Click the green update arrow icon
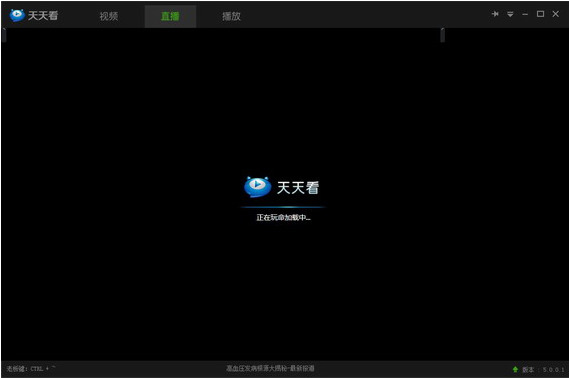Image resolution: width=569 pixels, height=378 pixels. tap(515, 369)
